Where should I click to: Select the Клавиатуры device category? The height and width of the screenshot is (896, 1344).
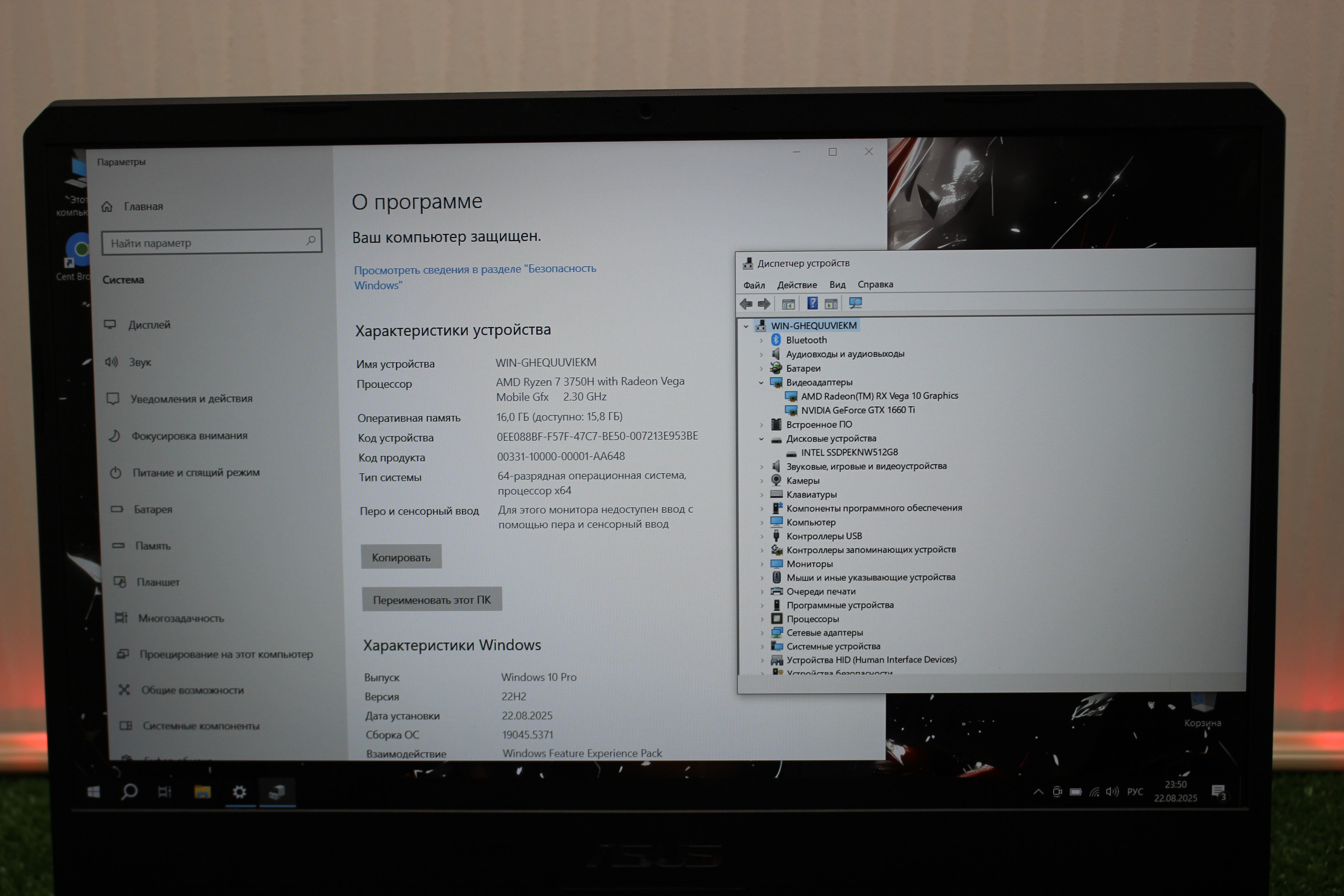811,494
